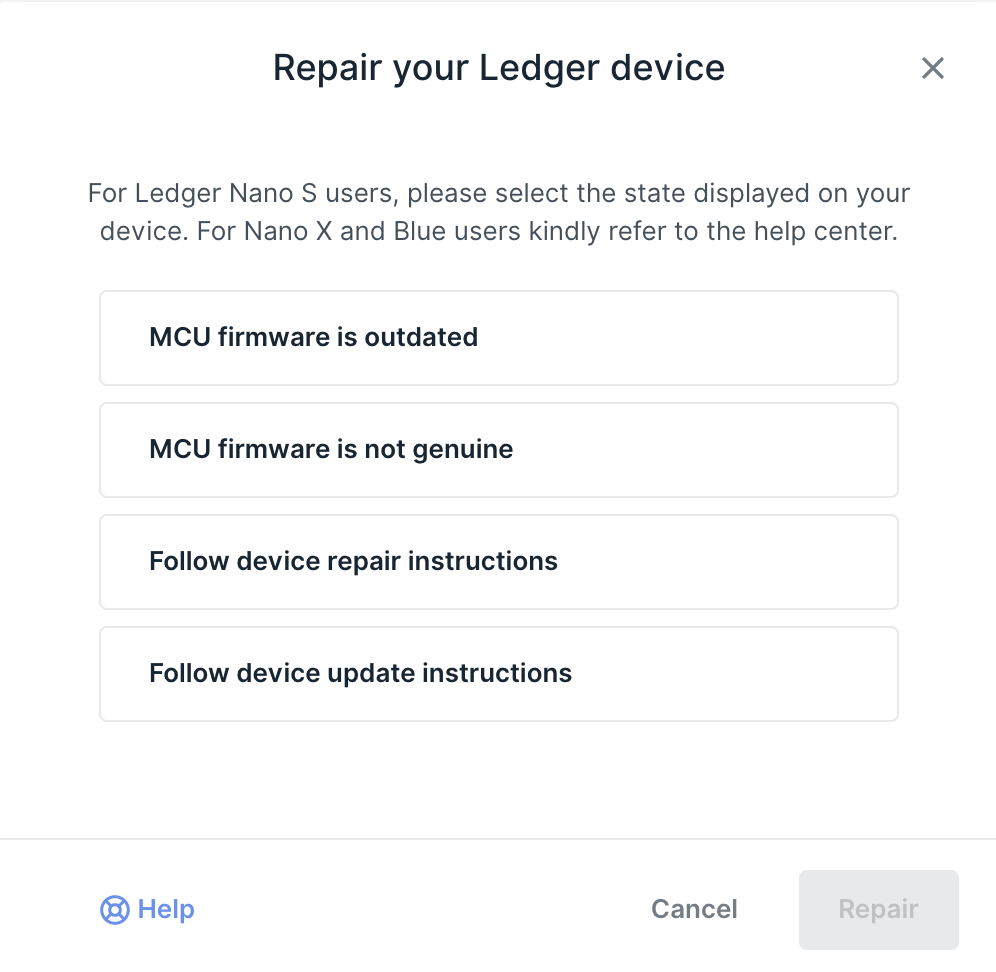Viewport: 996px width, 972px height.
Task: Get support via the Help lifebuoy
Action: pos(115,910)
